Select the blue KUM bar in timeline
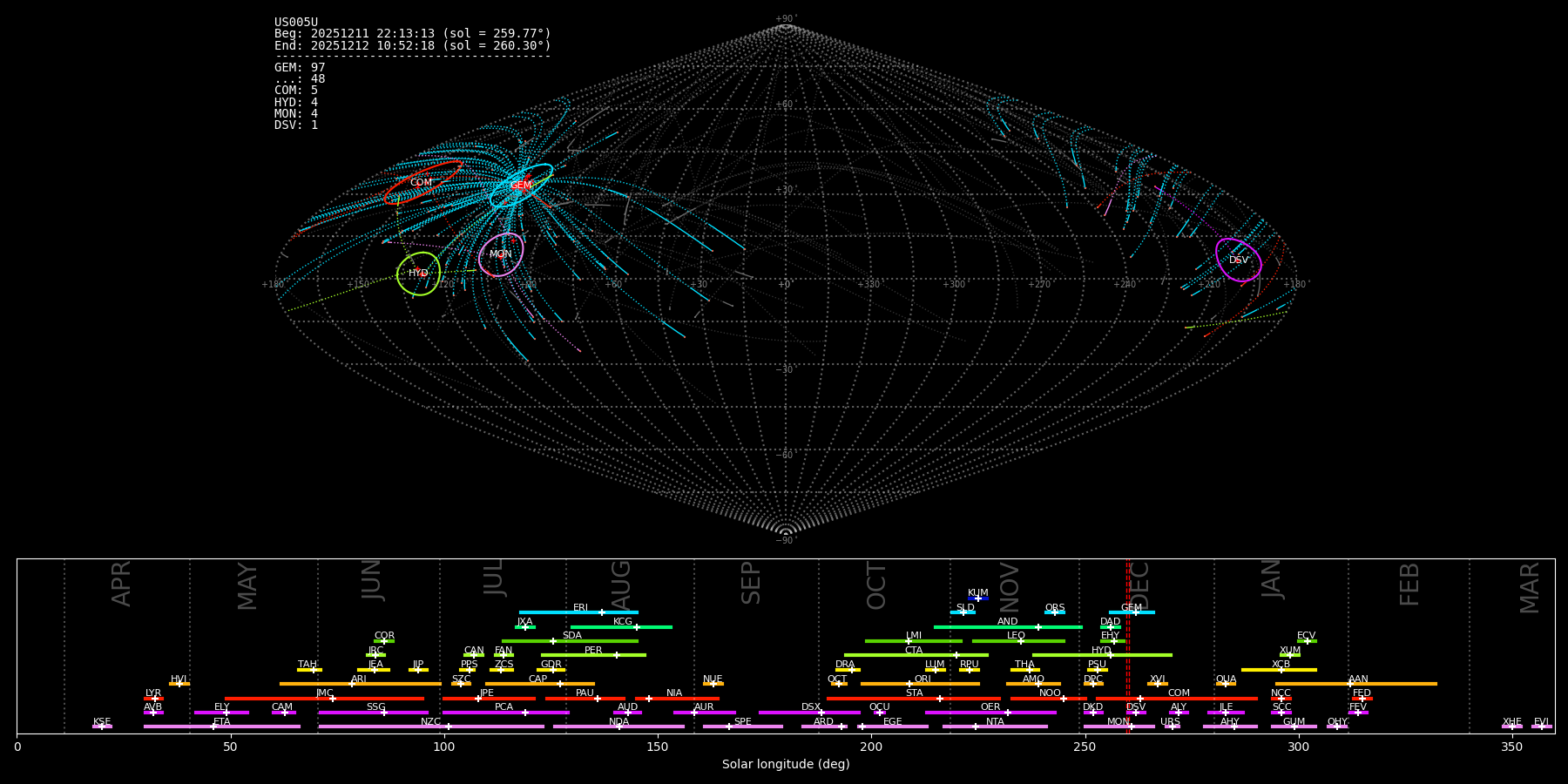This screenshot has width=1568, height=784. (978, 598)
